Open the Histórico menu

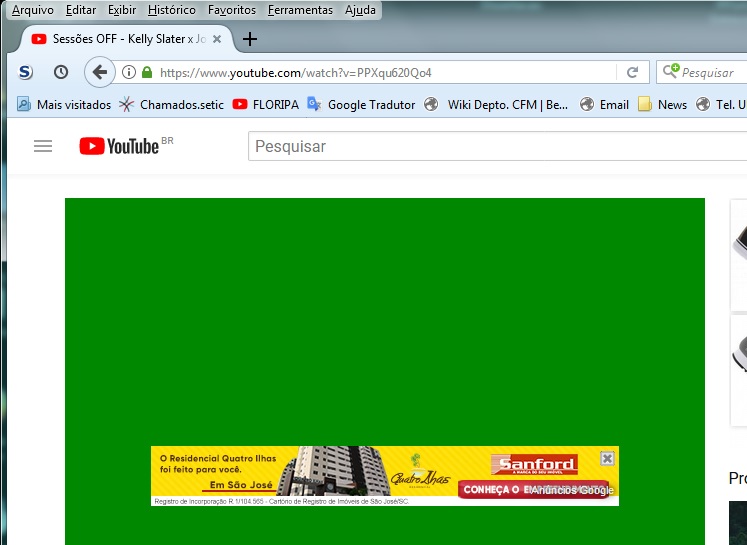172,10
